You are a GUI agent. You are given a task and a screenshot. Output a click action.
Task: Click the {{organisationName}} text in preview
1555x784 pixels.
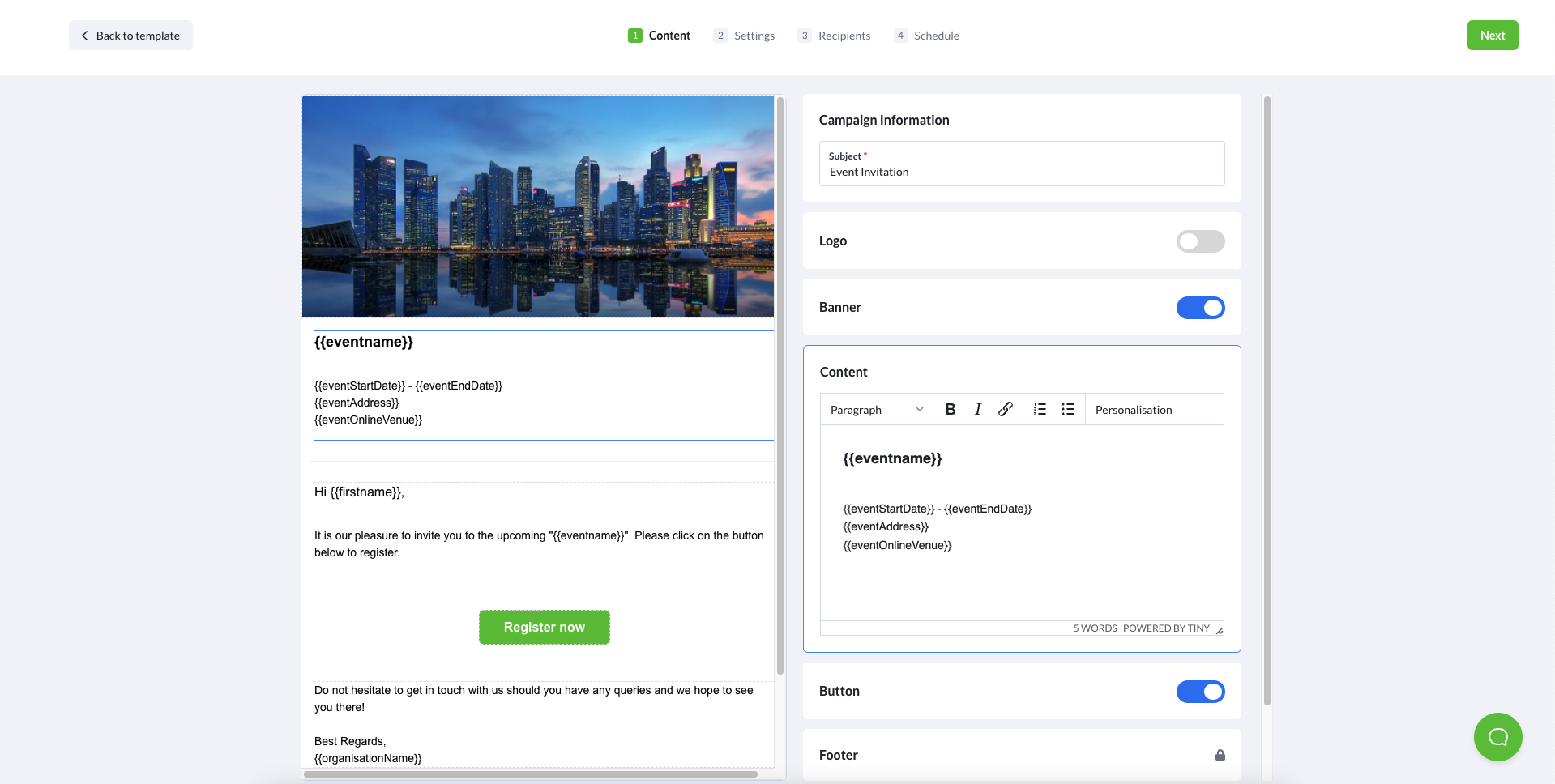coord(368,758)
